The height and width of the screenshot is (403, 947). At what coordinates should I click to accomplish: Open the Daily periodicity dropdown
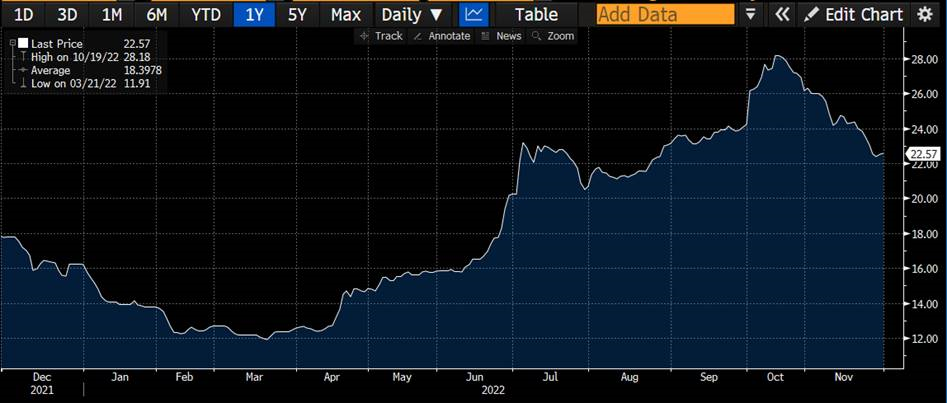click(414, 14)
